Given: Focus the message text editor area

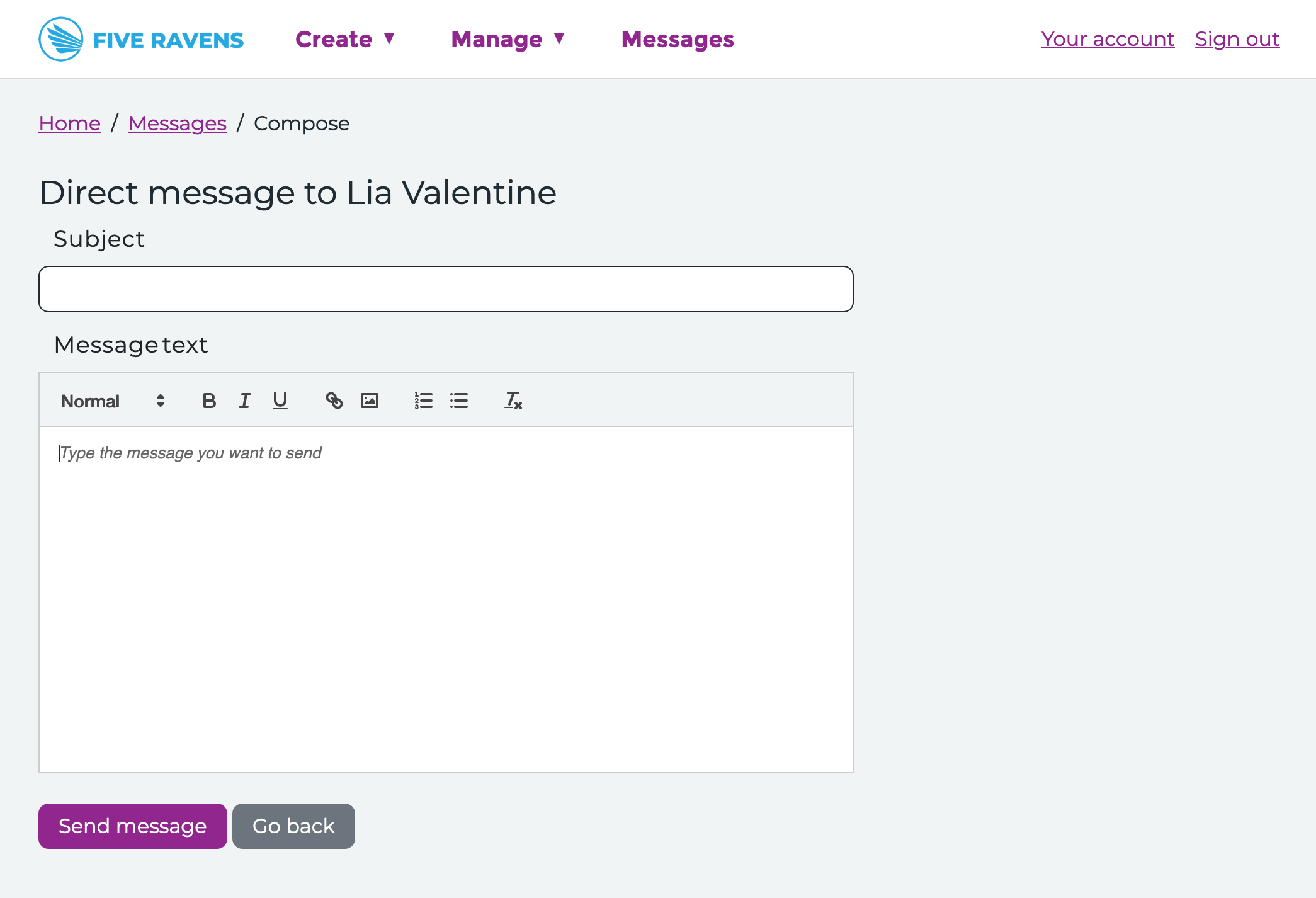Looking at the screenshot, I should coord(446,598).
